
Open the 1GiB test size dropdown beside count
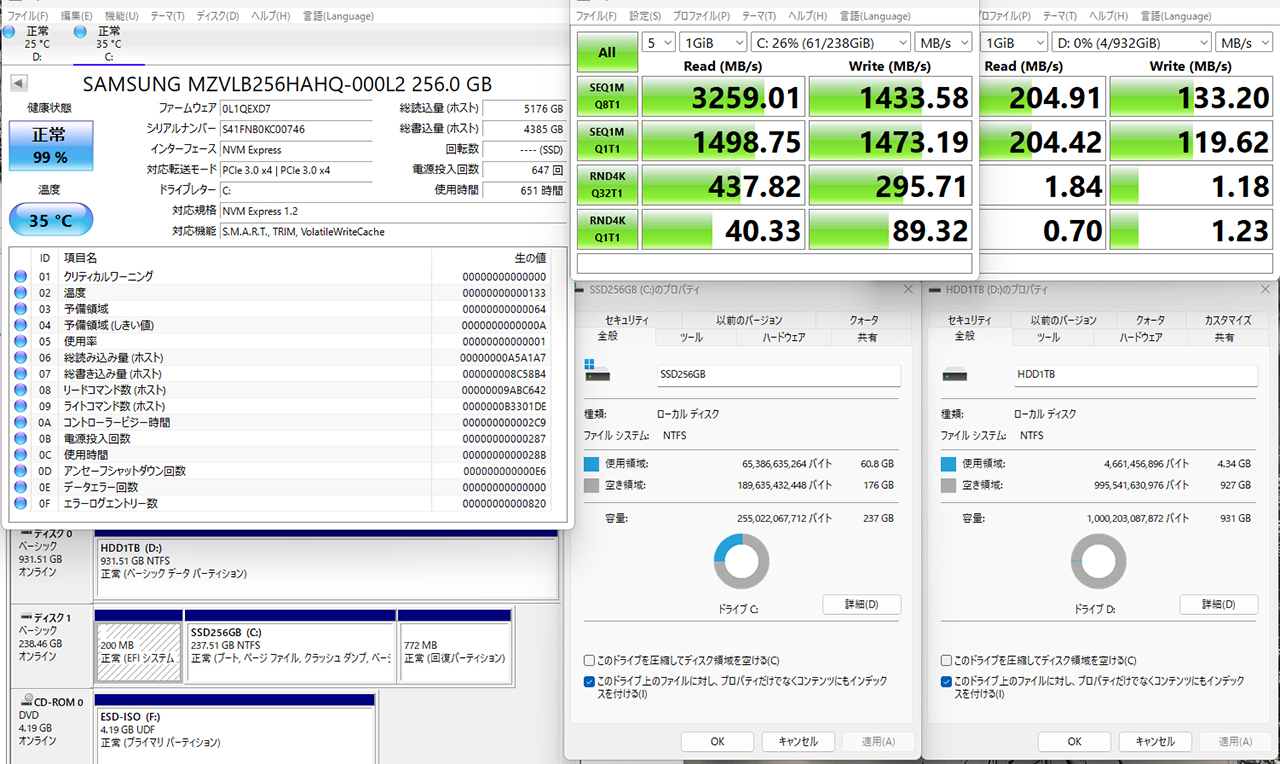[713, 42]
